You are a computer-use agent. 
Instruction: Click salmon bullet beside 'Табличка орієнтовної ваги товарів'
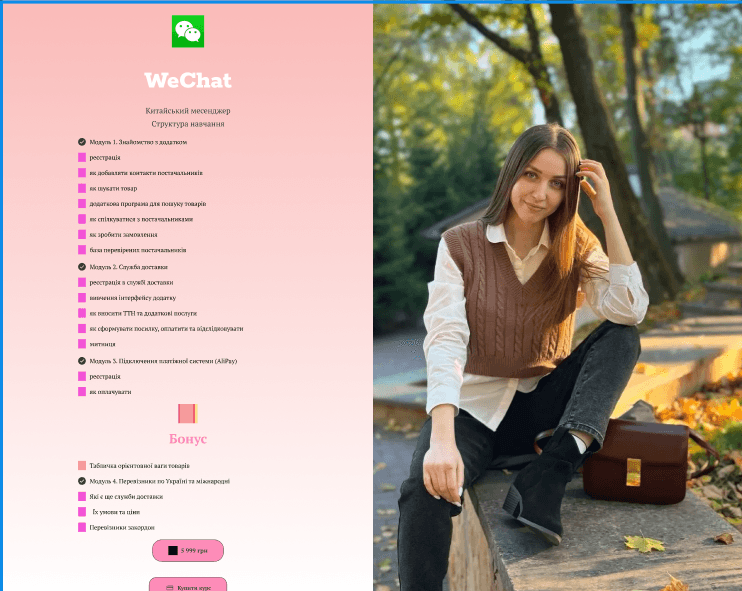click(x=82, y=466)
